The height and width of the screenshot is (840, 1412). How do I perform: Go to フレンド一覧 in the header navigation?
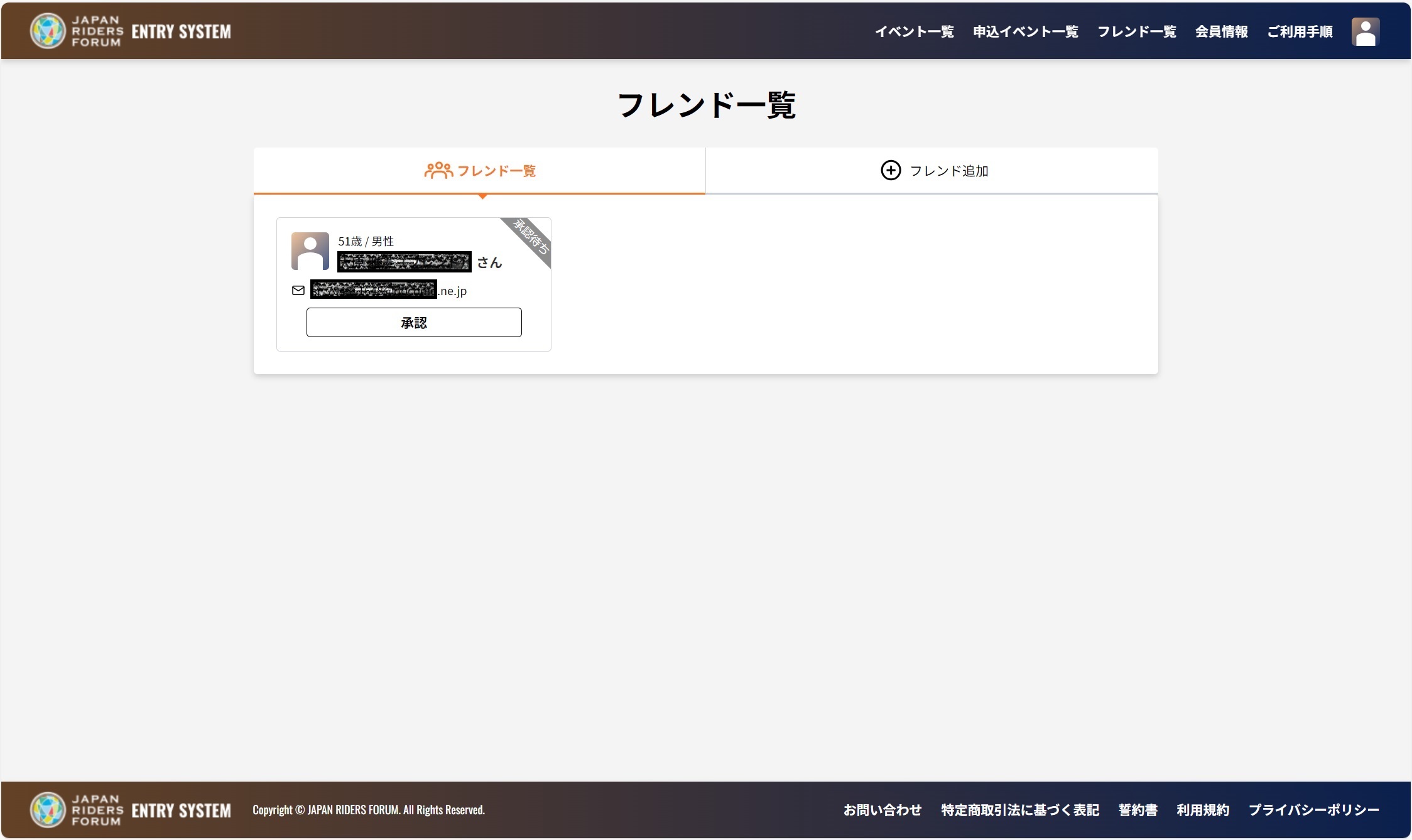tap(1136, 31)
